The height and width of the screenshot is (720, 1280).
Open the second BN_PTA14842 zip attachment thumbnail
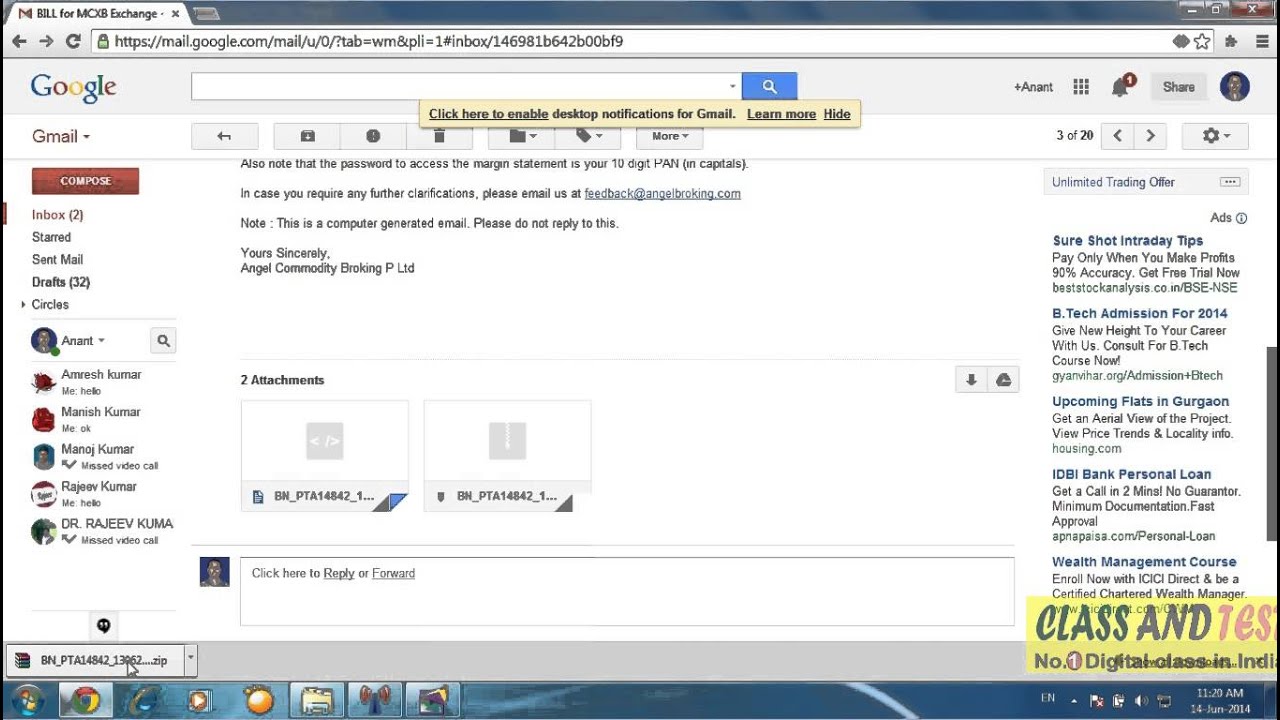[x=507, y=456]
